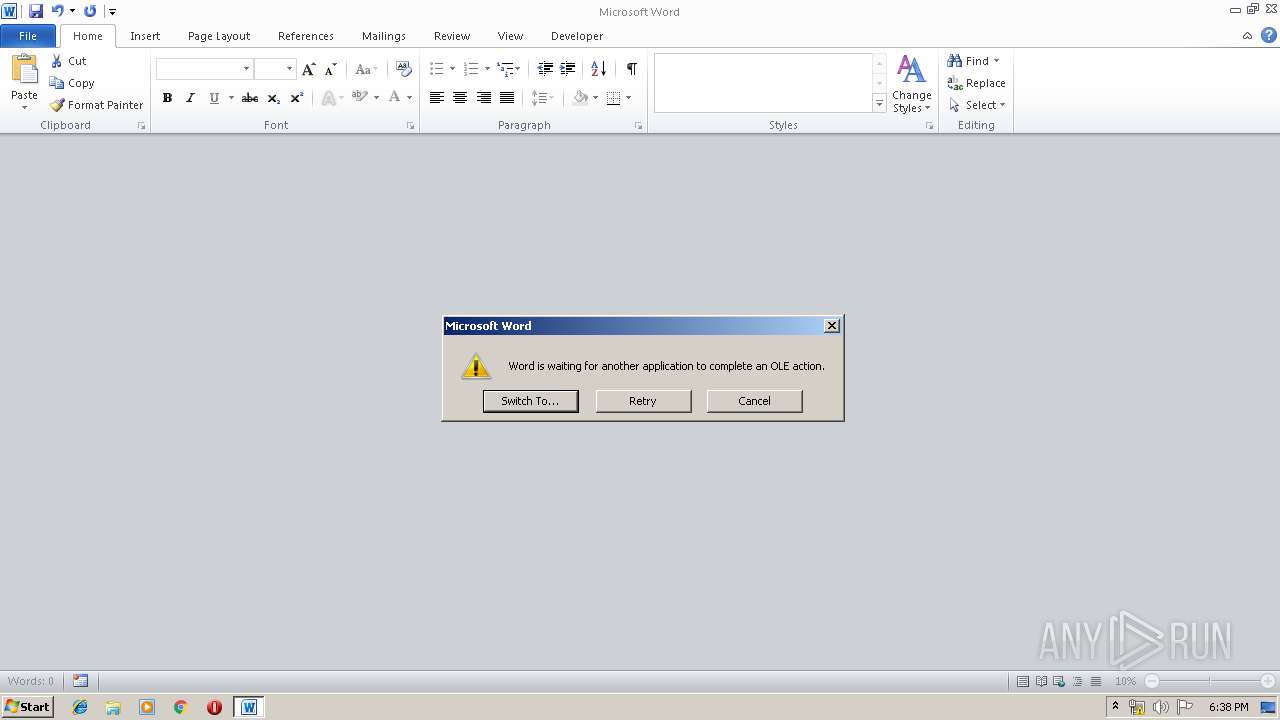Image resolution: width=1280 pixels, height=720 pixels.
Task: Switch to the View tab
Action: tap(510, 36)
